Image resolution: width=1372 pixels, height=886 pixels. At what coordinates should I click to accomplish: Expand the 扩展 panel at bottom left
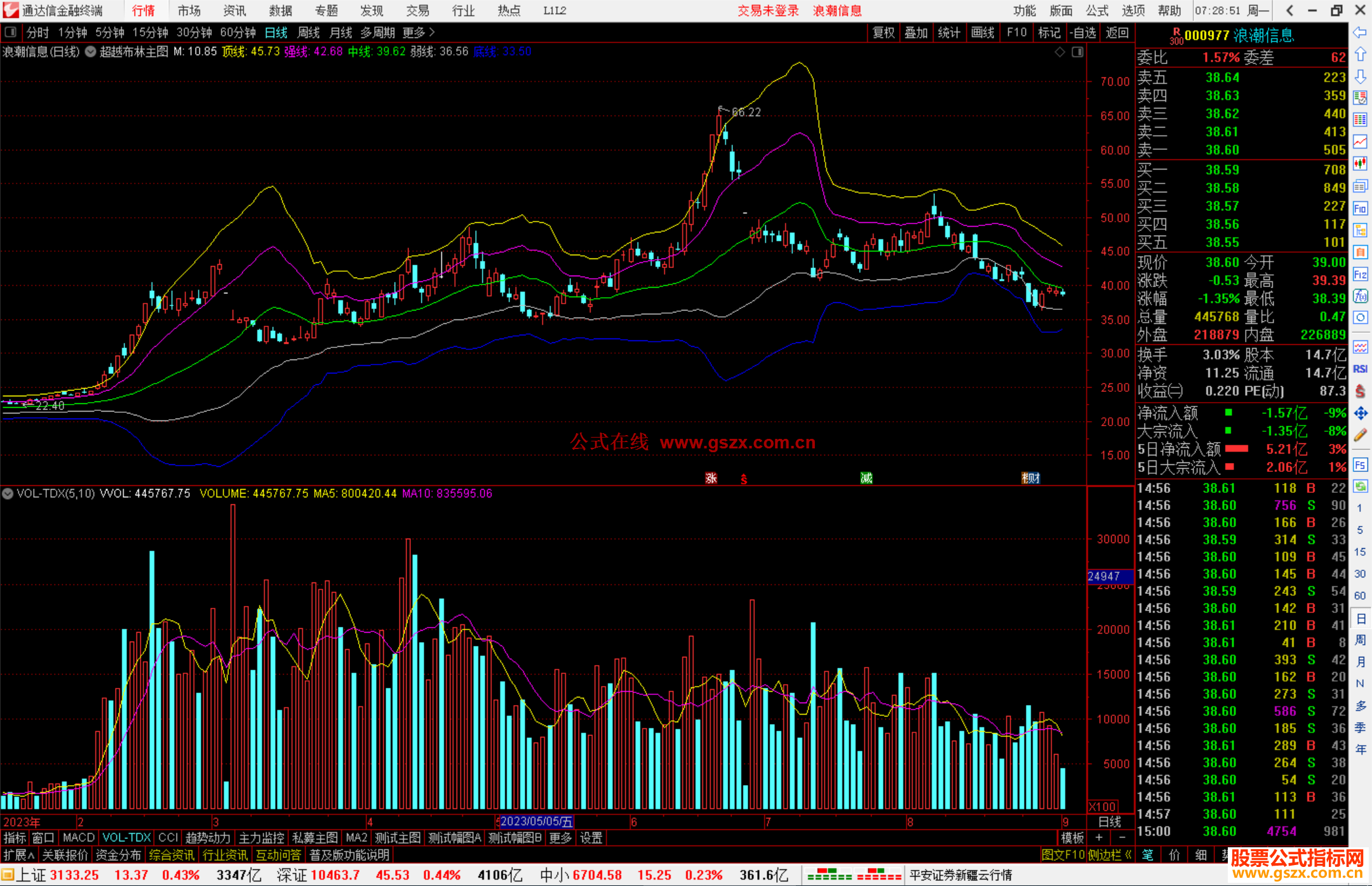pyautogui.click(x=19, y=855)
